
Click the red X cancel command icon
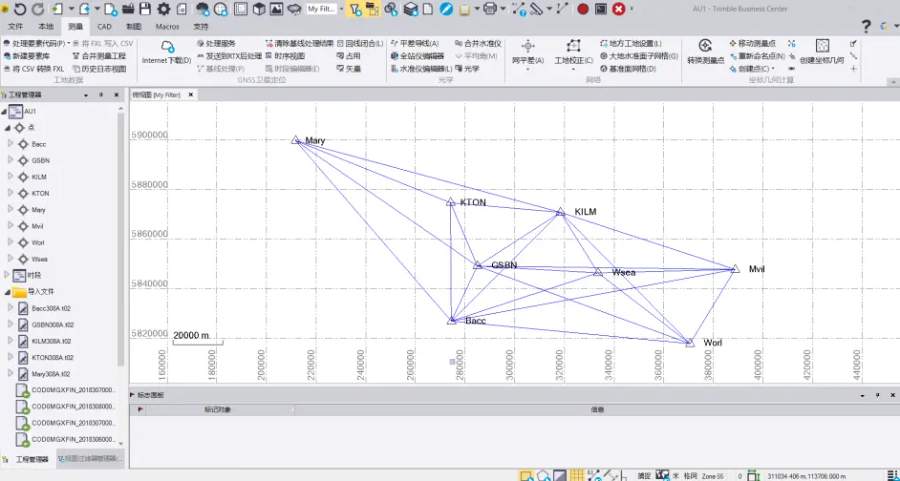tap(619, 9)
